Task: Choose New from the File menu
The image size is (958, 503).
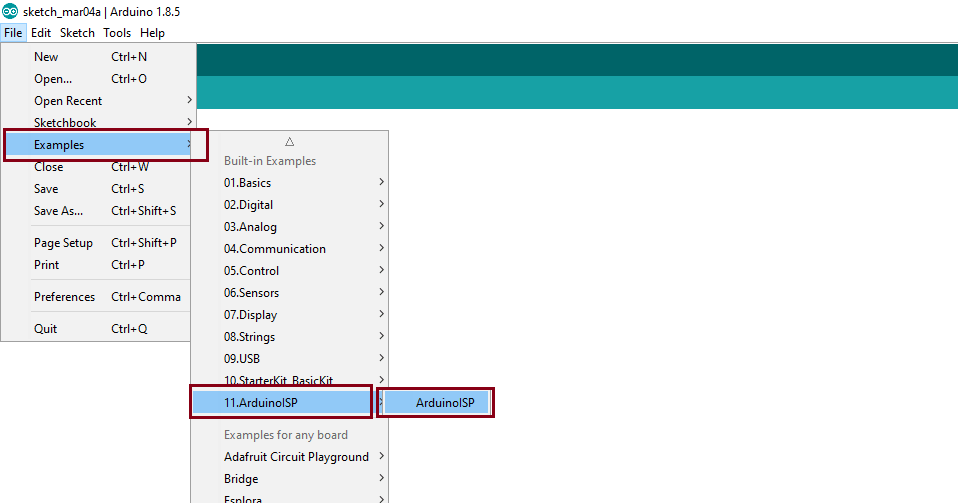Action: pyautogui.click(x=98, y=57)
